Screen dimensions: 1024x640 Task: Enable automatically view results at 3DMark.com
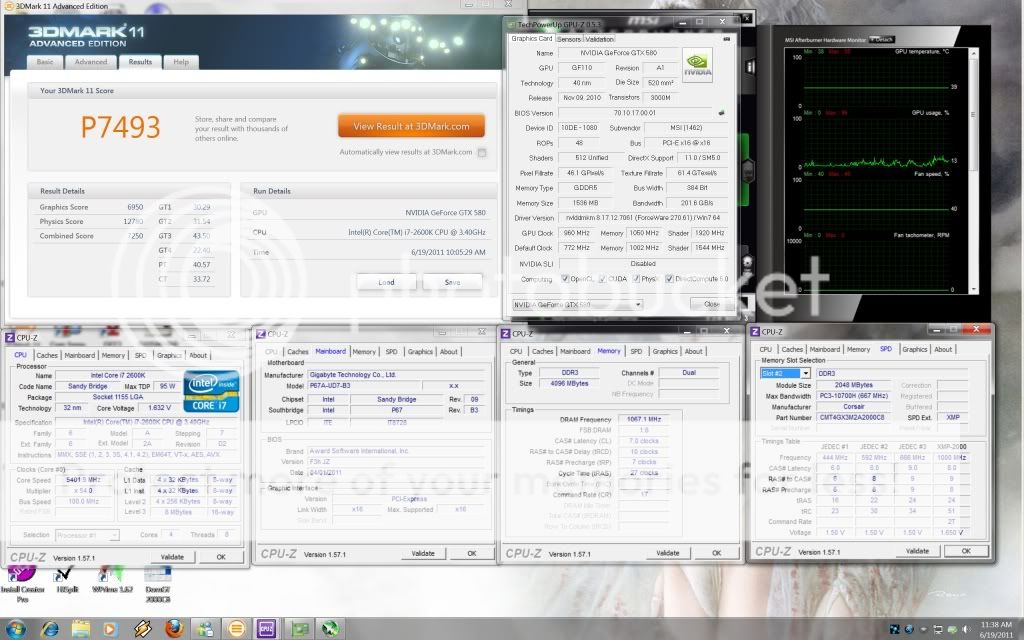[x=482, y=153]
